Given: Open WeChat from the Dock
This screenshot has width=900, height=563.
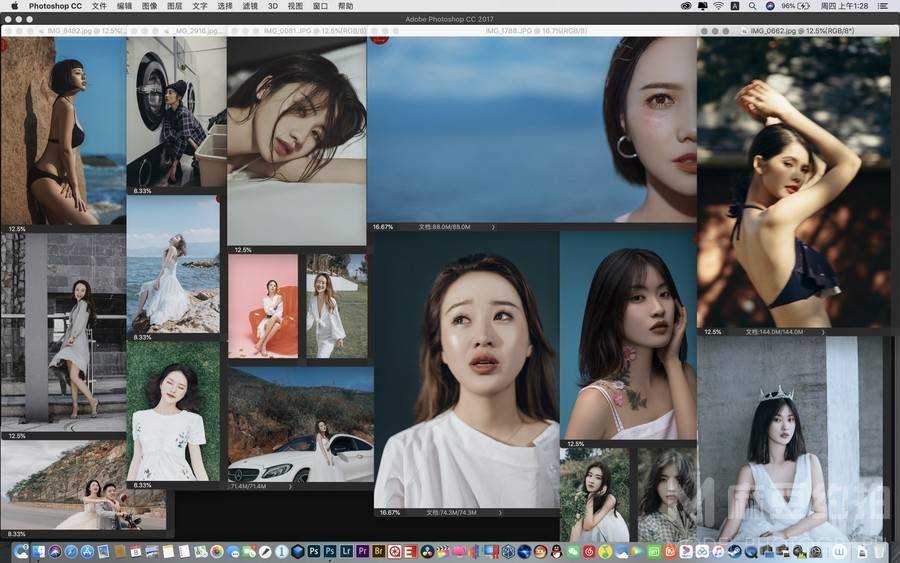Looking at the screenshot, I should click(573, 552).
